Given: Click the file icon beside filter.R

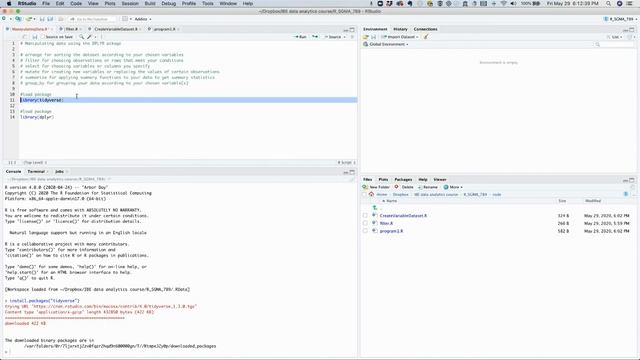Looking at the screenshot, I should [x=375, y=223].
